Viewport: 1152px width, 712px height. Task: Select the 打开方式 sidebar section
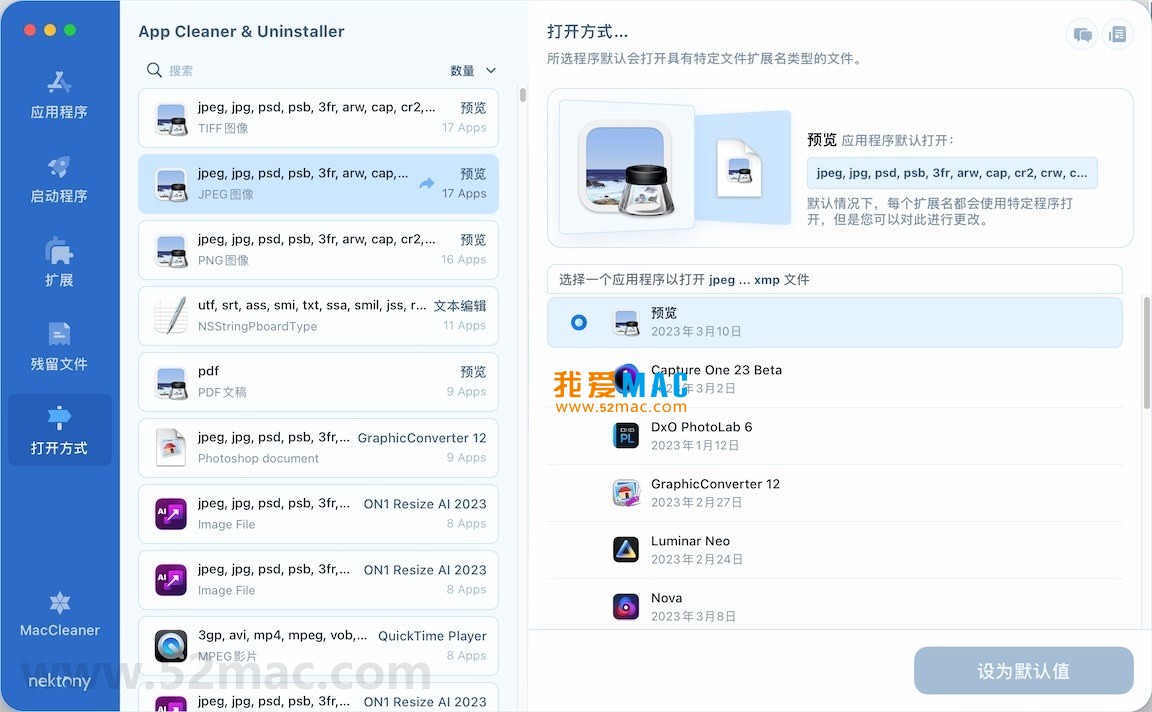60,430
